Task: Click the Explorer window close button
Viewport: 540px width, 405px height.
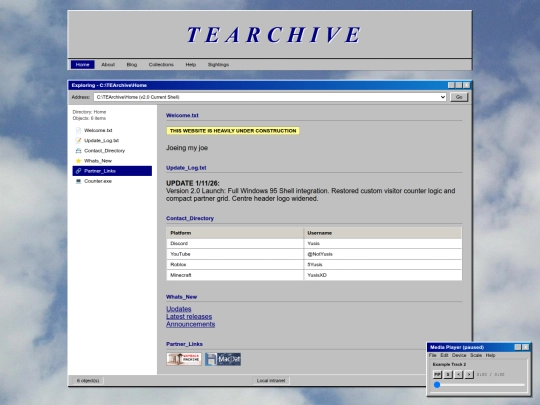Action: pos(467,85)
